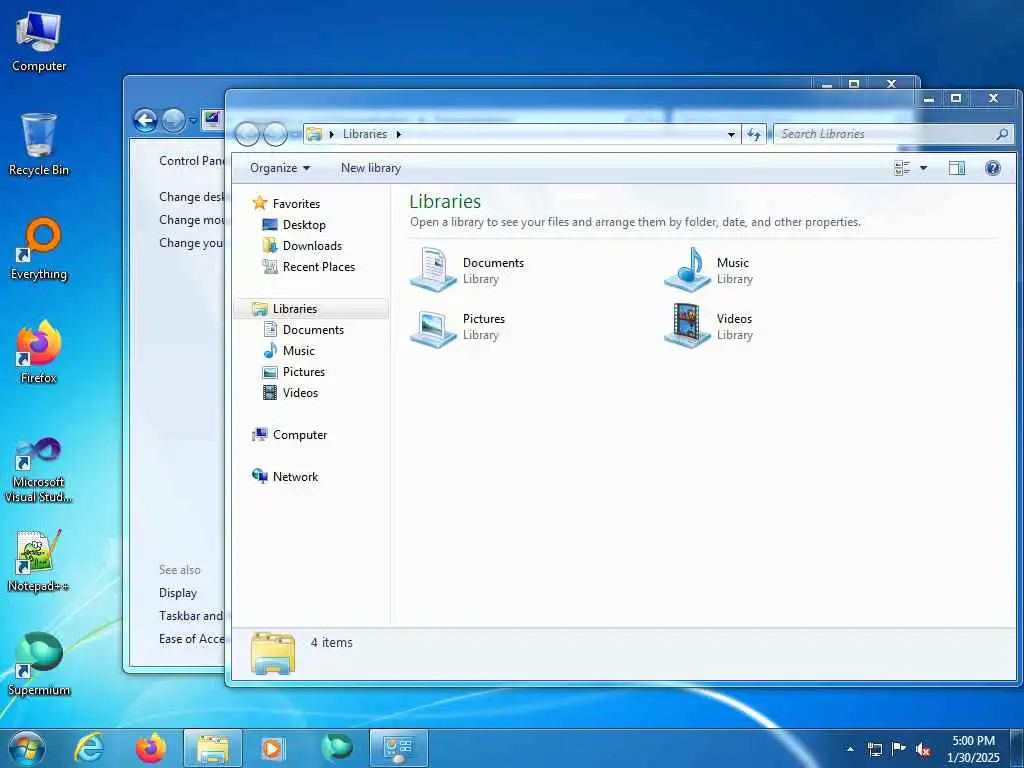Select Libraries node in navigation pane
Screen dimensions: 1024x768
295,309
